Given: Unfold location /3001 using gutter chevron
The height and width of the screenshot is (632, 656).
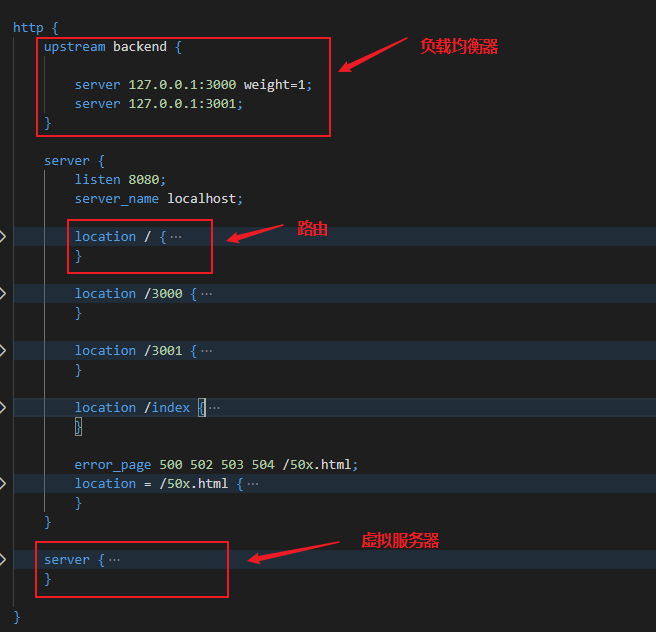Looking at the screenshot, I should (x=3, y=350).
